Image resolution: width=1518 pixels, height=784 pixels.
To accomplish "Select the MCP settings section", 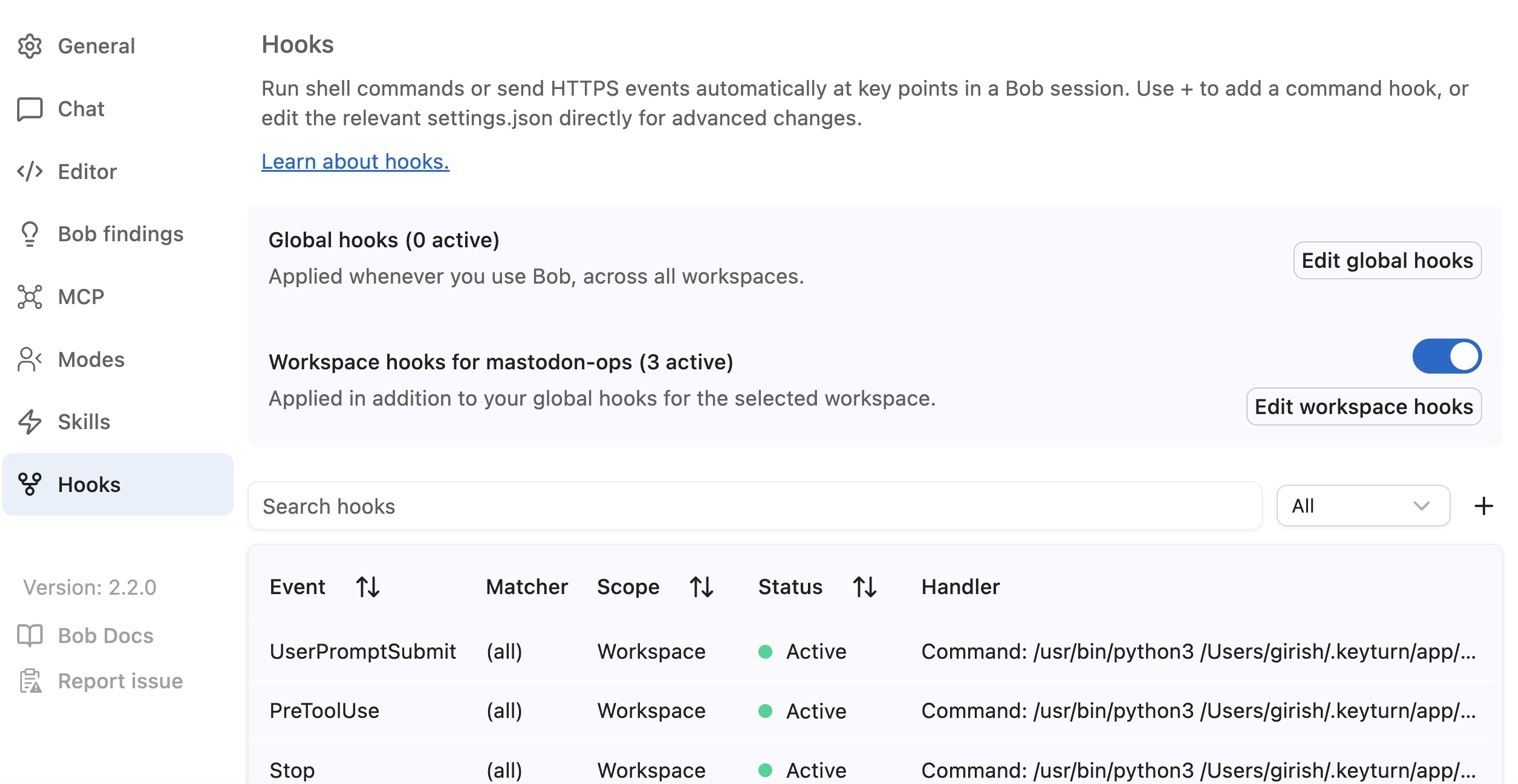I will click(x=117, y=297).
